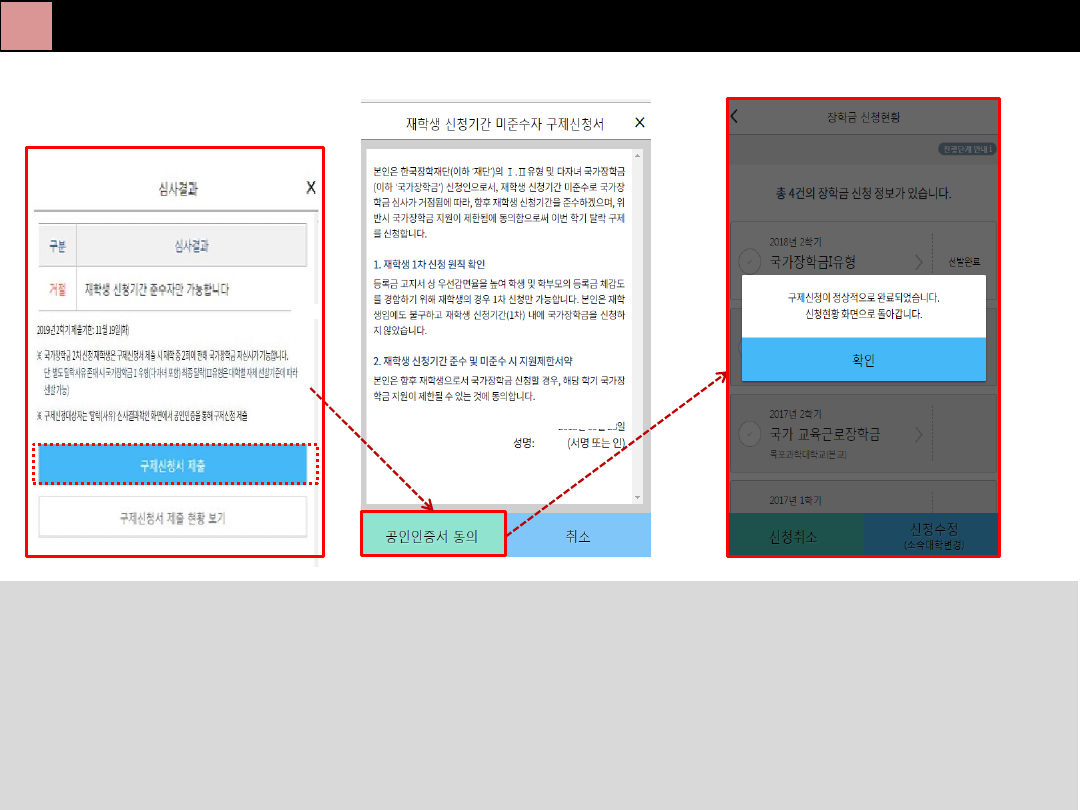Confirm the completion message with 확인
This screenshot has width=1080, height=810.
click(863, 360)
